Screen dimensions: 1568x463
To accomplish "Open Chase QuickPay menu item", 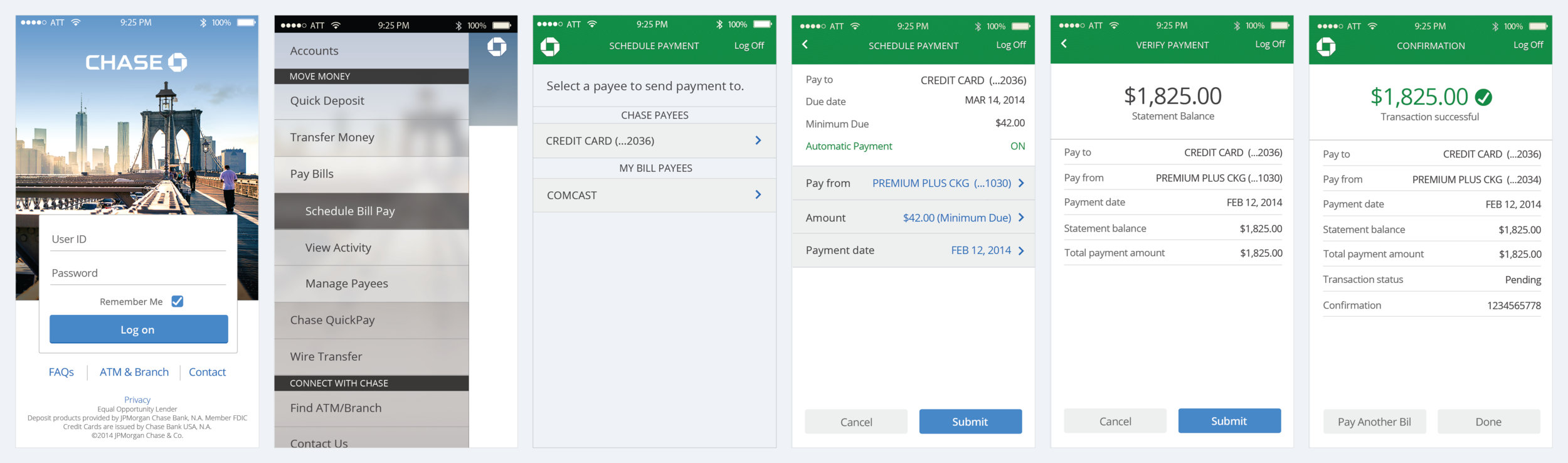I will 371,320.
